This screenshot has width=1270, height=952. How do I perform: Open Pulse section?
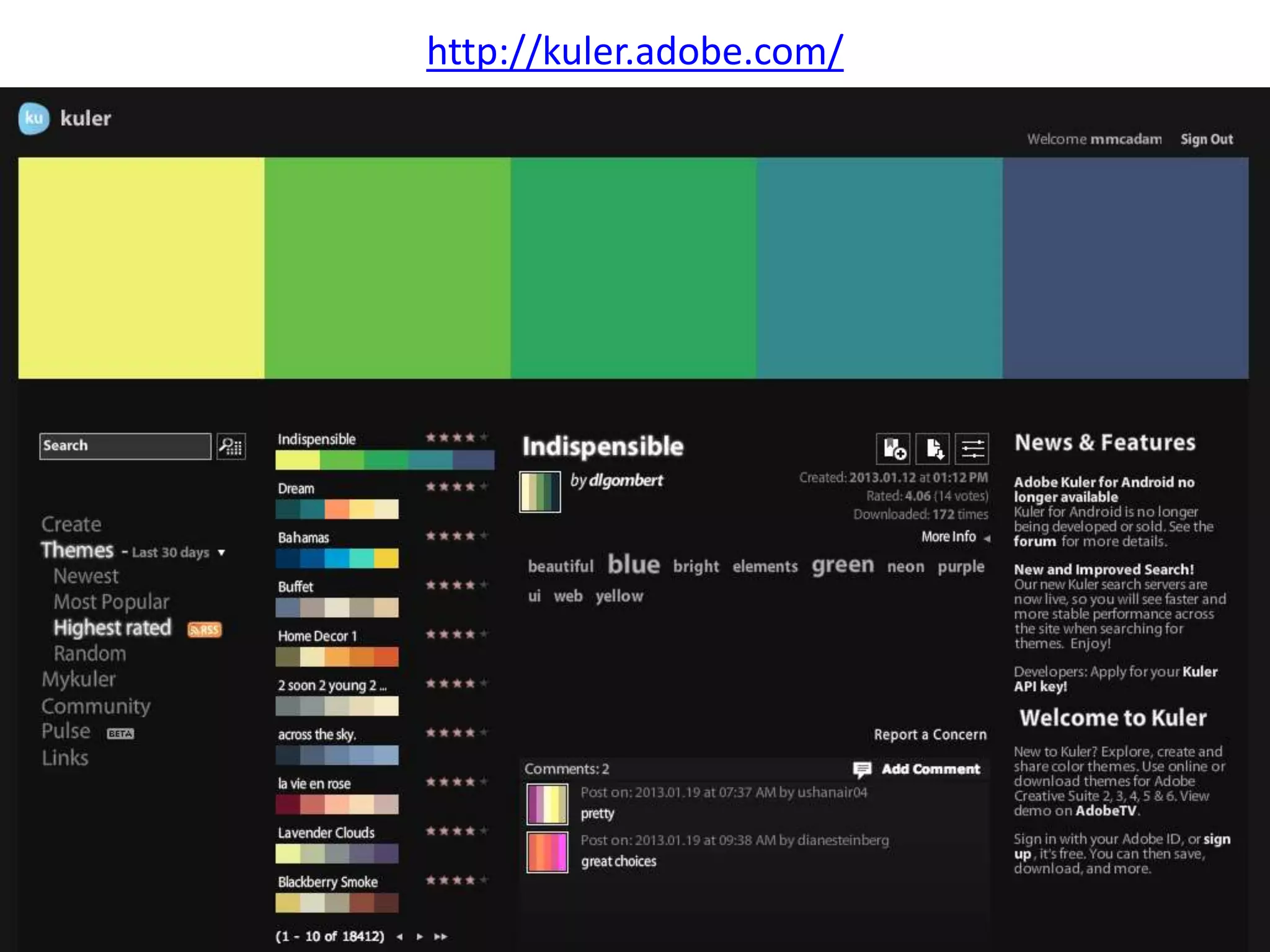(66, 731)
